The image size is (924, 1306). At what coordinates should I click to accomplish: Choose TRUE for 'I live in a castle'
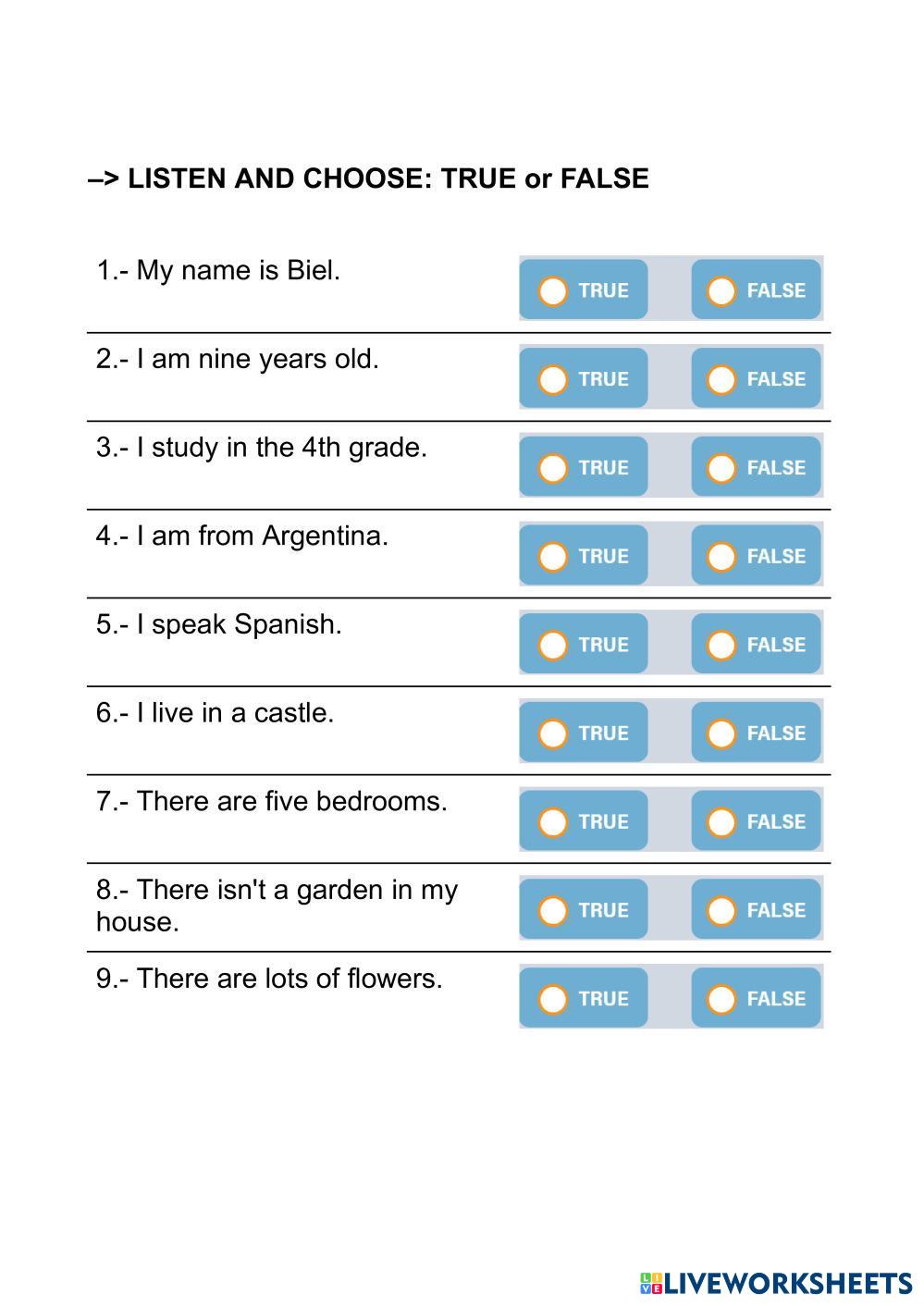tap(553, 733)
